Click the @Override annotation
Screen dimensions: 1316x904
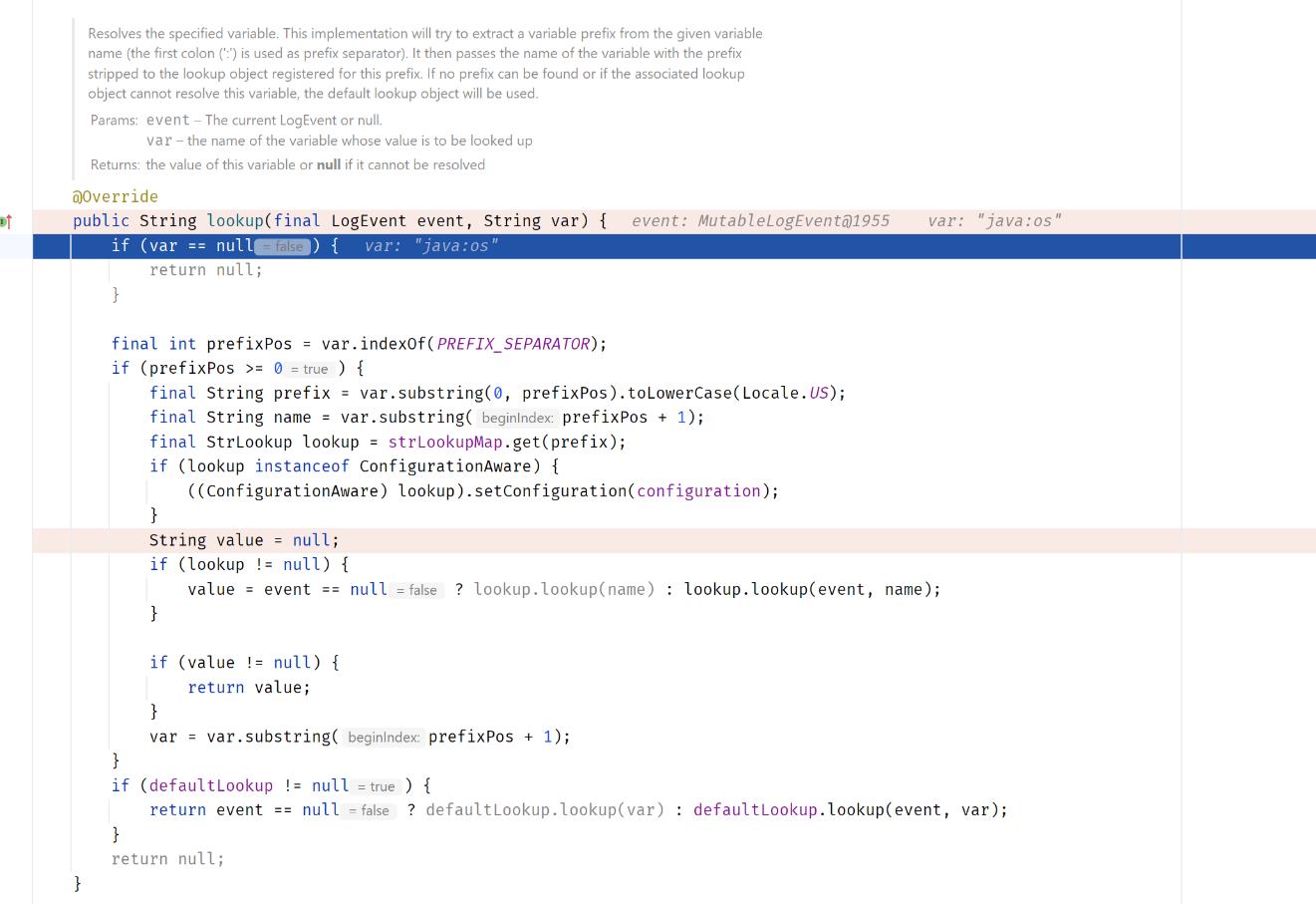pos(115,196)
